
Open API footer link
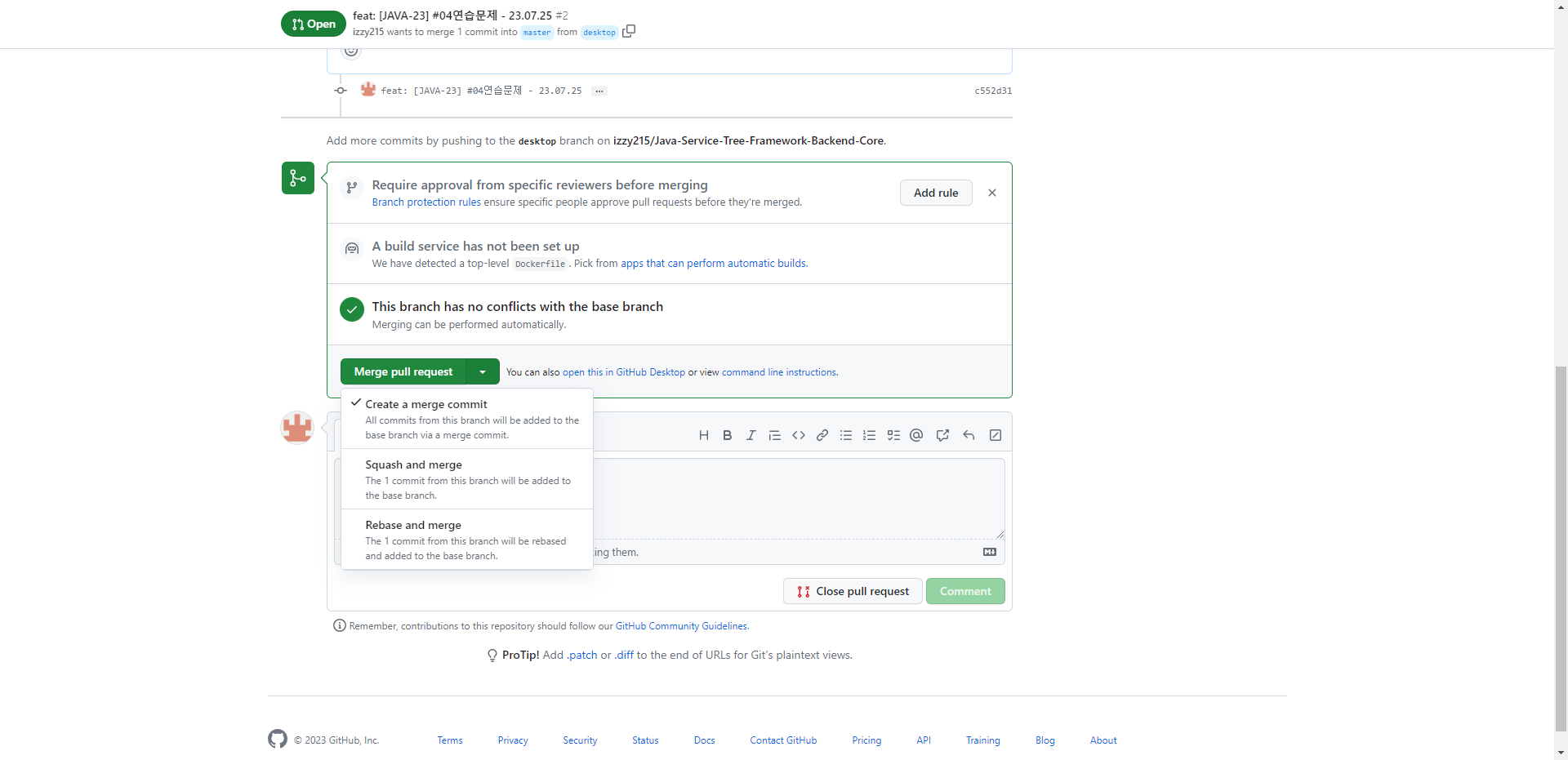coord(924,740)
